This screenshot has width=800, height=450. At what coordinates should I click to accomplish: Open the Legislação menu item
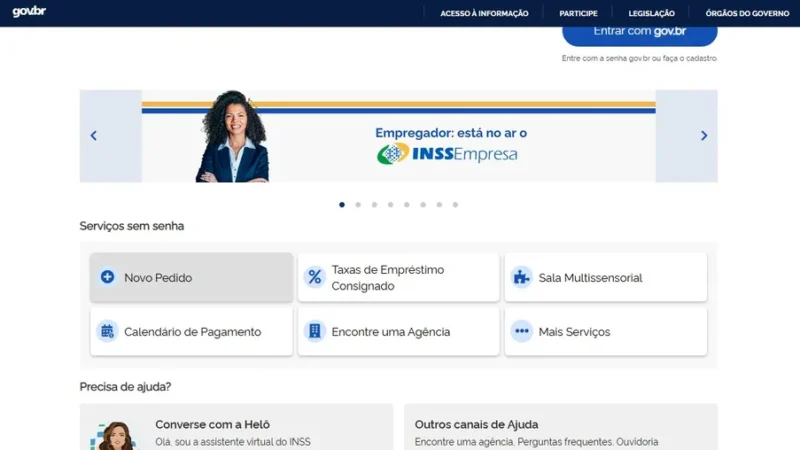point(652,13)
